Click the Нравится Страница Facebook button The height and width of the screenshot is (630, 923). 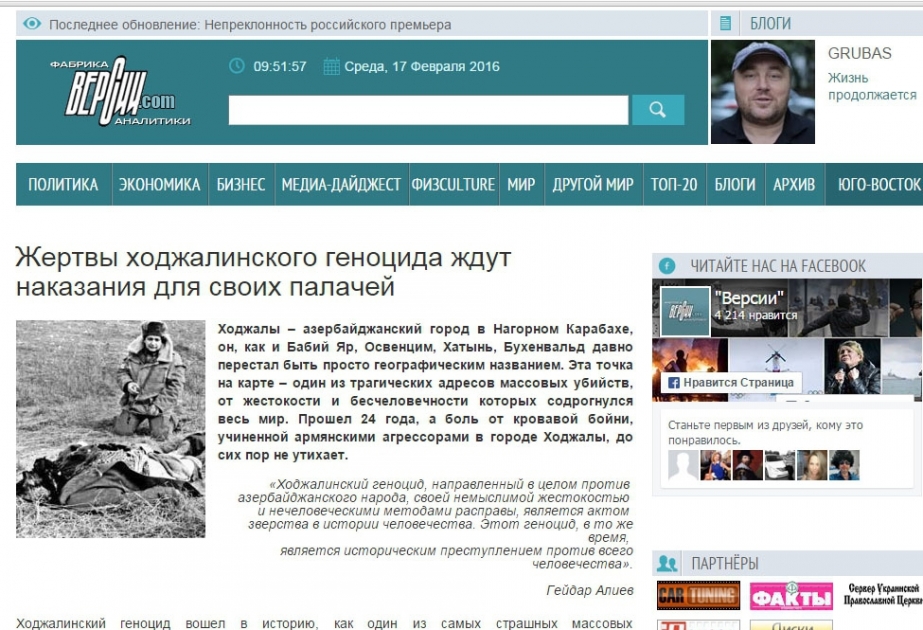(x=731, y=383)
